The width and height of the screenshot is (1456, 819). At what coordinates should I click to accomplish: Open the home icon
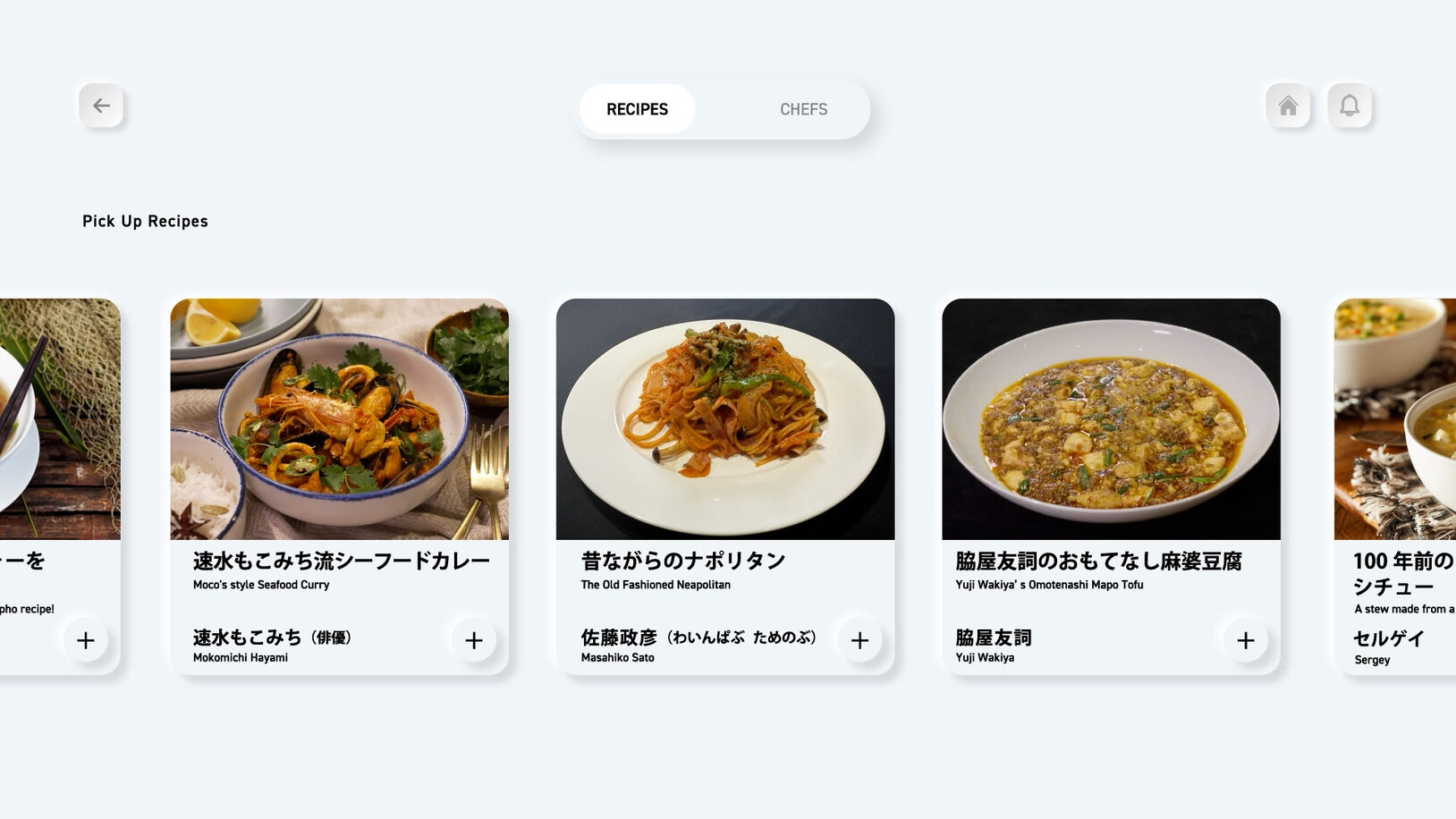click(x=1288, y=106)
